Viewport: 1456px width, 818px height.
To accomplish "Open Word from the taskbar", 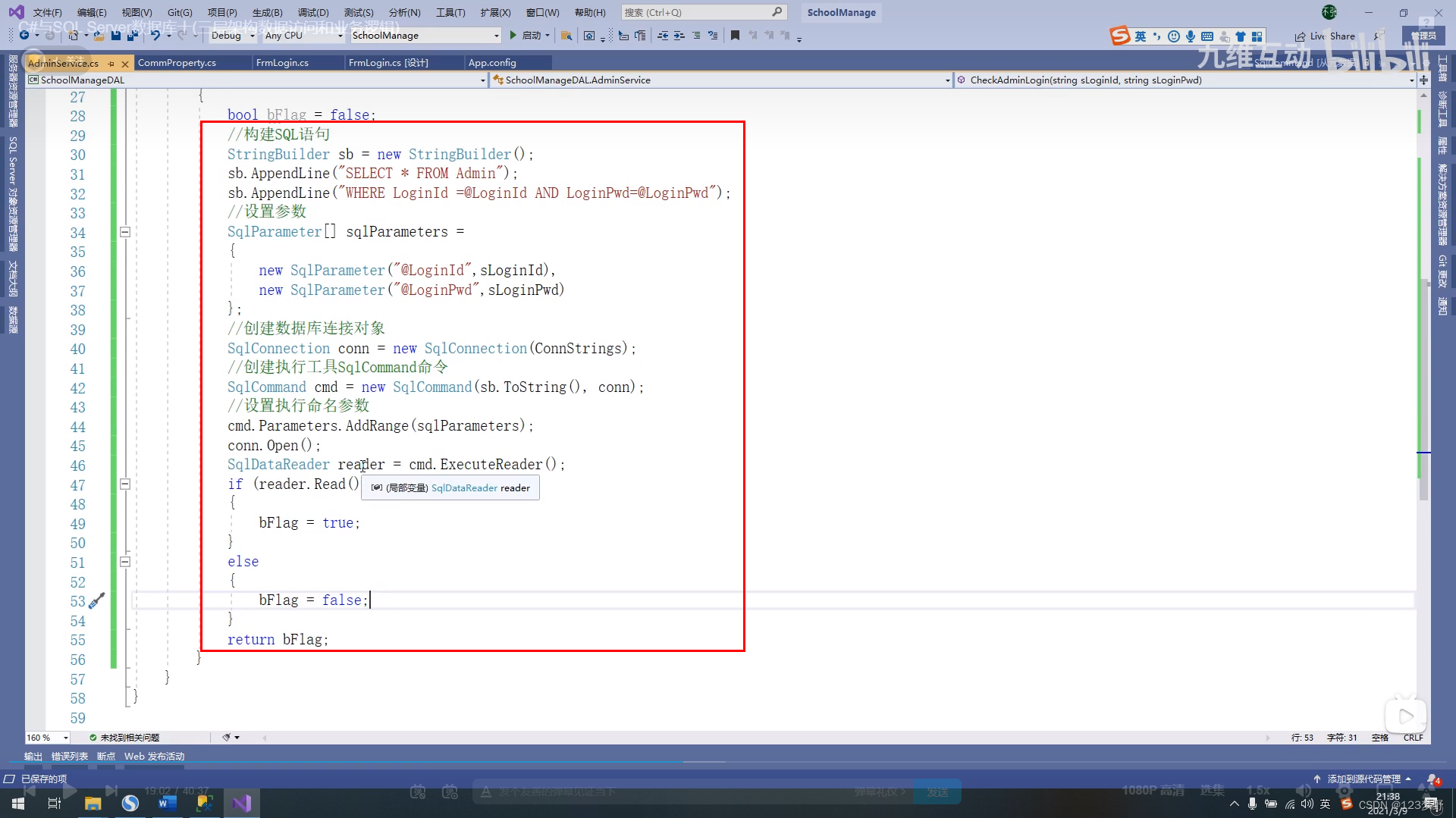I will tap(167, 803).
